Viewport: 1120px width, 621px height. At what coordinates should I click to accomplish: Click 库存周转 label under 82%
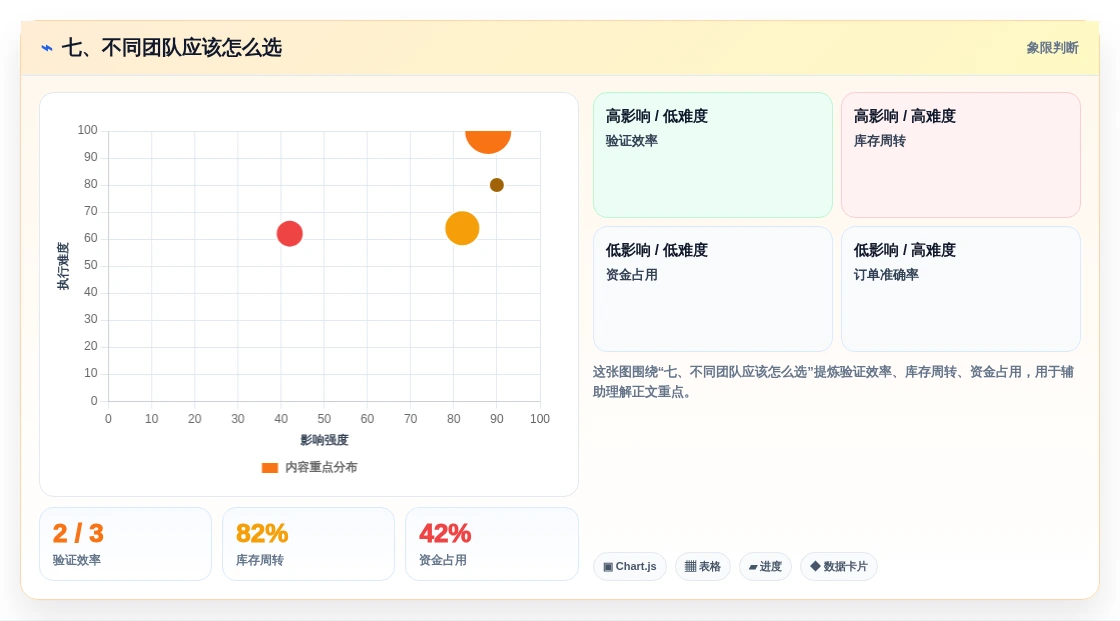coord(260,560)
